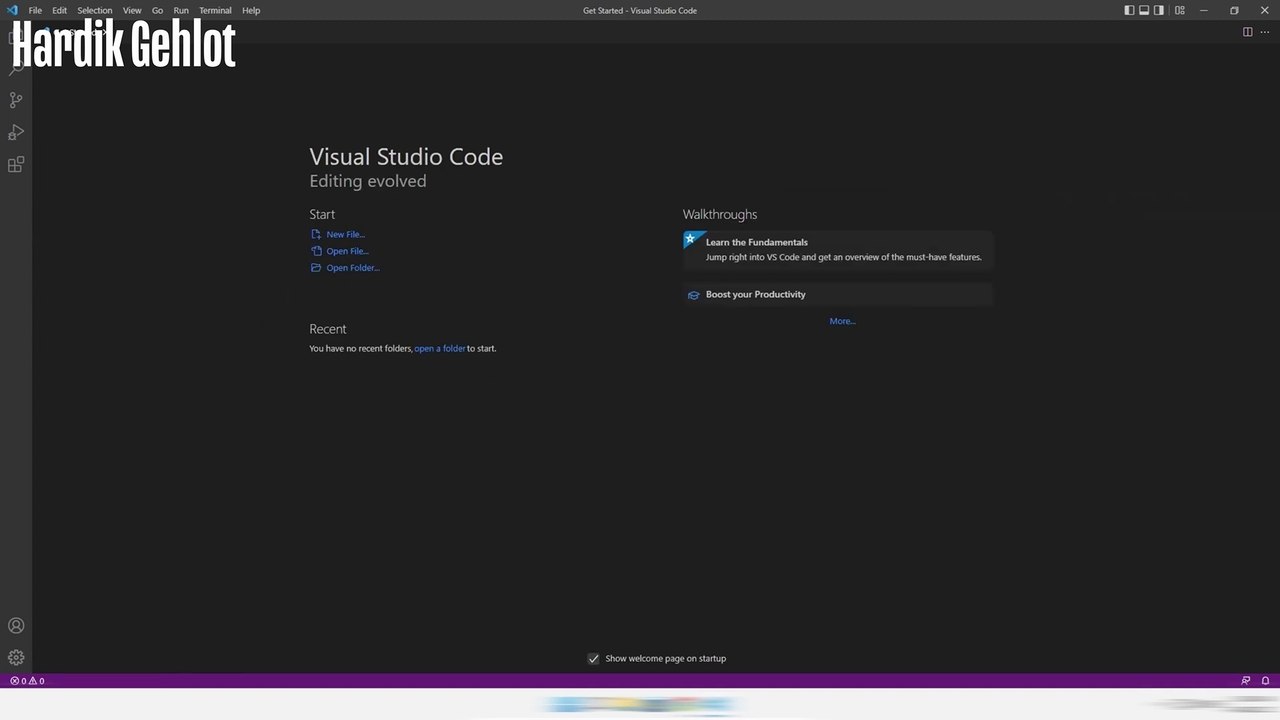Screen dimensions: 1280x720
Task: Toggle the secondary side bar layout icon
Action: coord(1159,10)
